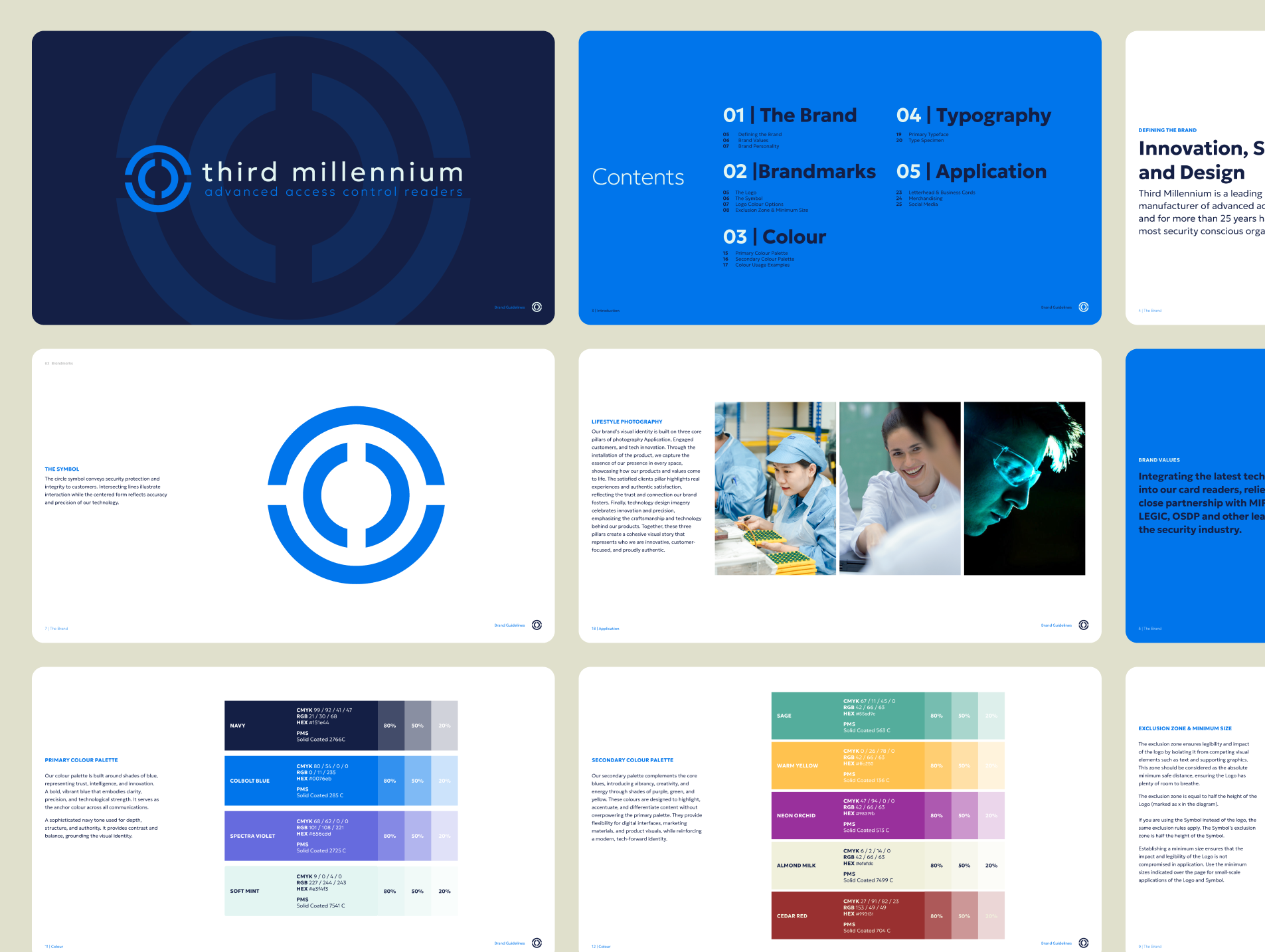Click the Cedar Red 80% tint swatch

(938, 915)
